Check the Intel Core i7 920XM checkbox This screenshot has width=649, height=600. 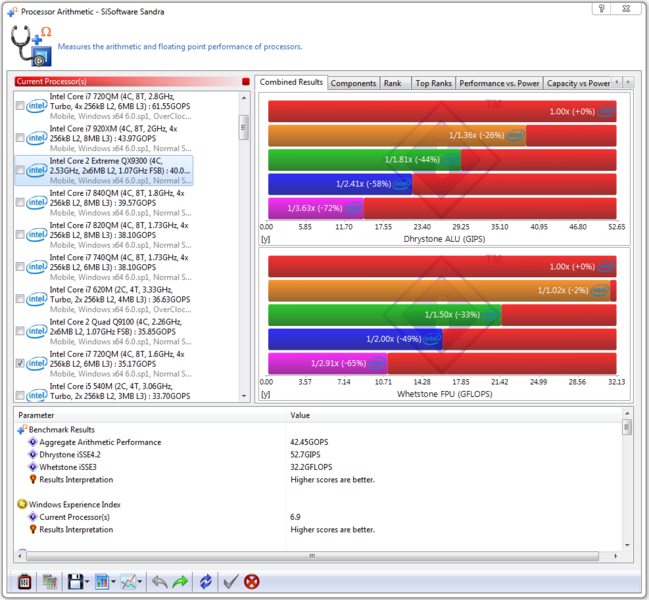(19, 138)
